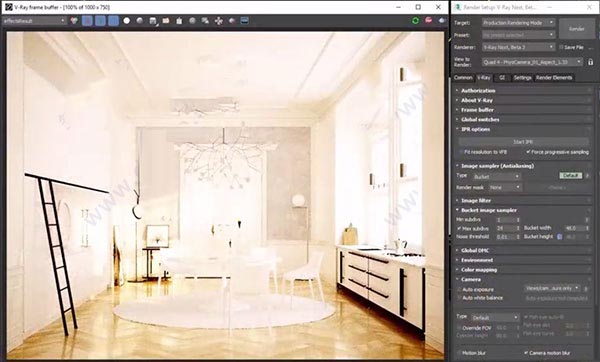Image resolution: width=600 pixels, height=362 pixels.
Task: Toggle the Bucket height lock button
Action: pos(559,237)
